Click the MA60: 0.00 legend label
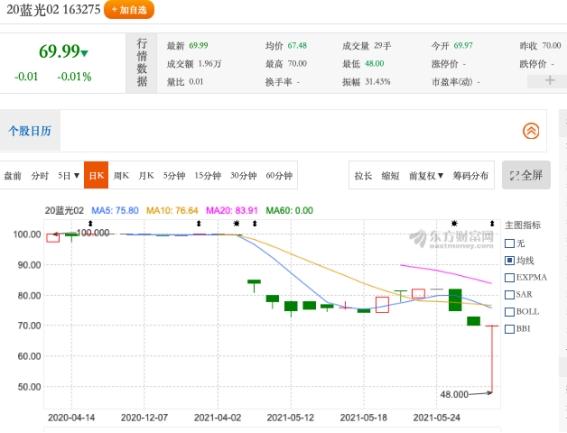The width and height of the screenshot is (567, 433). point(289,211)
